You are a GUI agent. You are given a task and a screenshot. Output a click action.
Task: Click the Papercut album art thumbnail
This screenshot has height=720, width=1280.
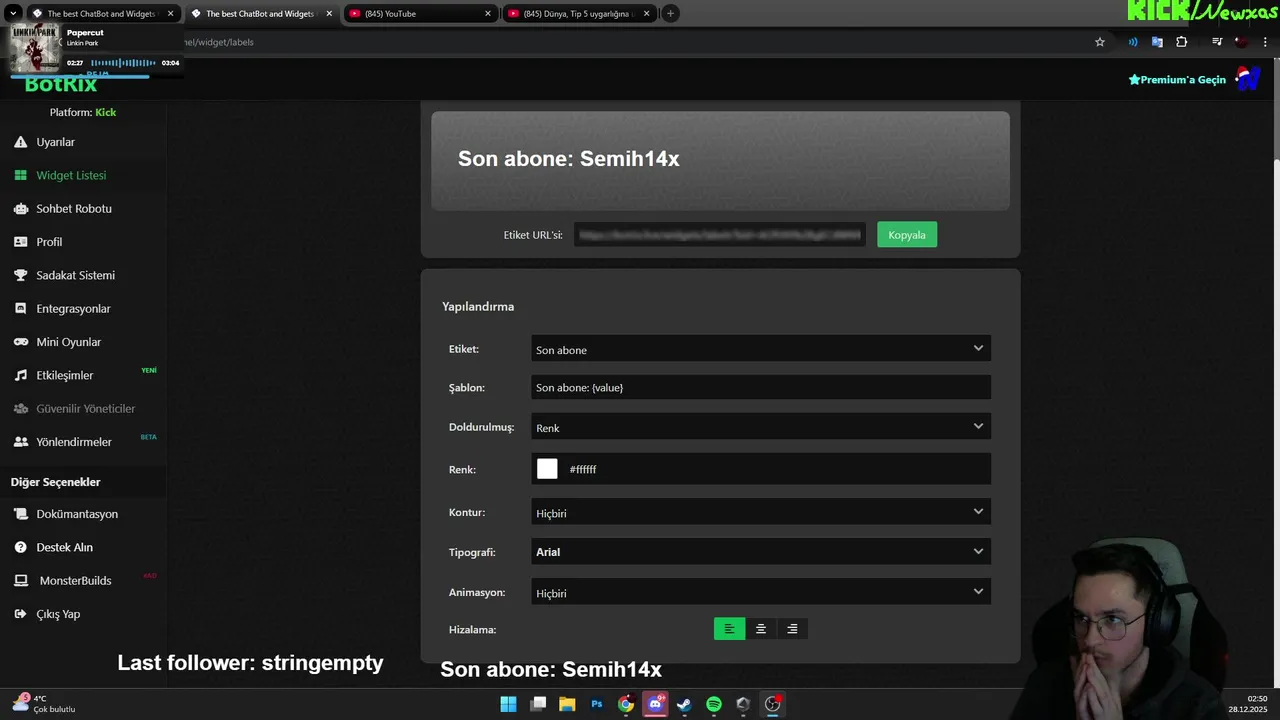[x=35, y=47]
